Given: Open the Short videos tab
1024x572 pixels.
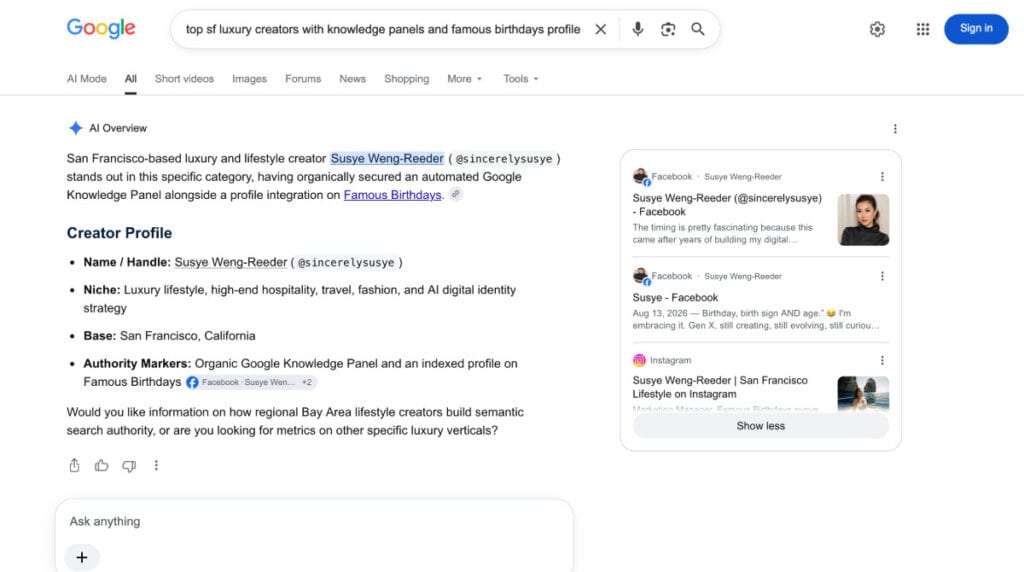Looking at the screenshot, I should [184, 78].
